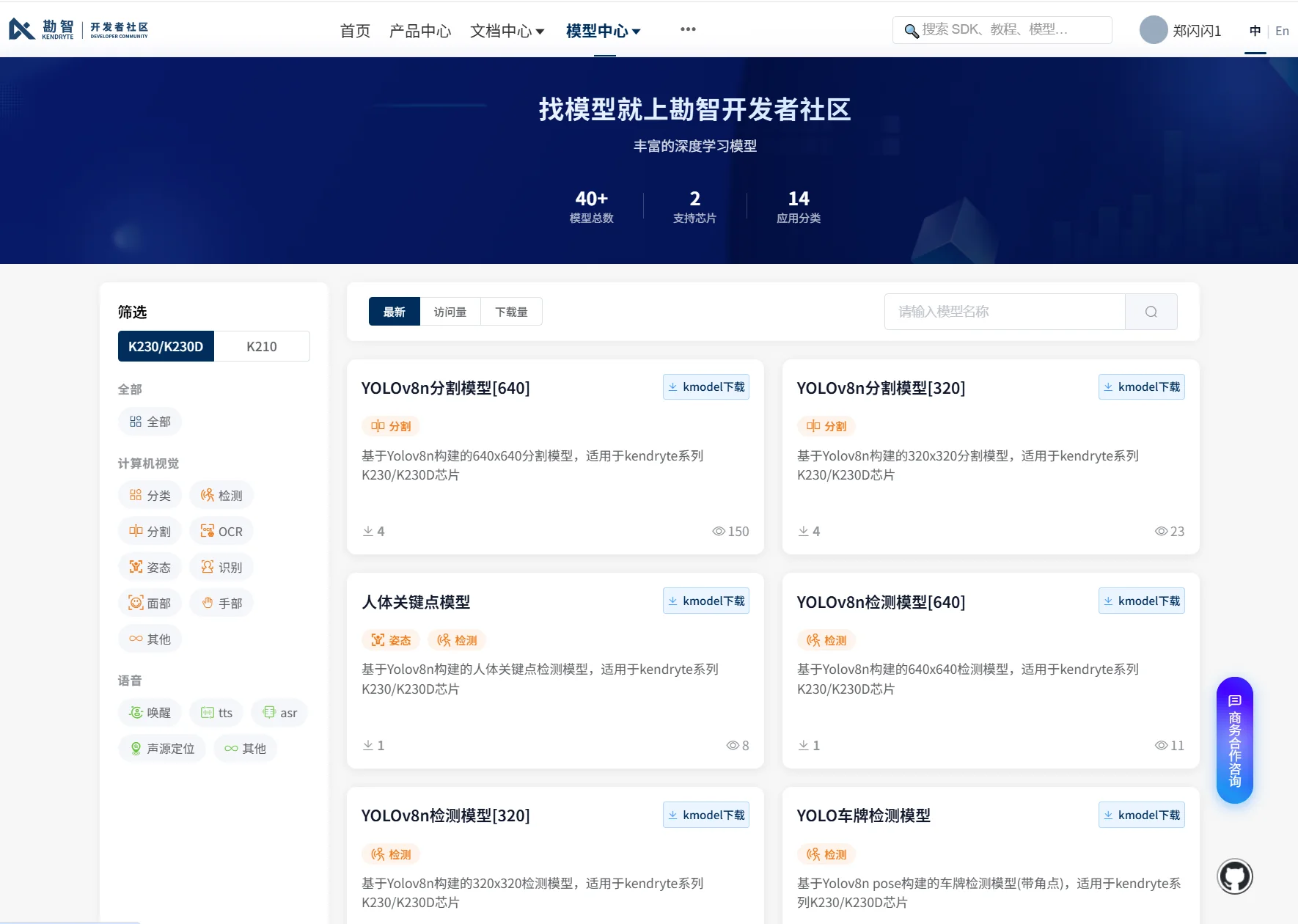Viewport: 1298px width, 924px height.
Task: Filter models by 分割 in sidebar
Action: [150, 532]
